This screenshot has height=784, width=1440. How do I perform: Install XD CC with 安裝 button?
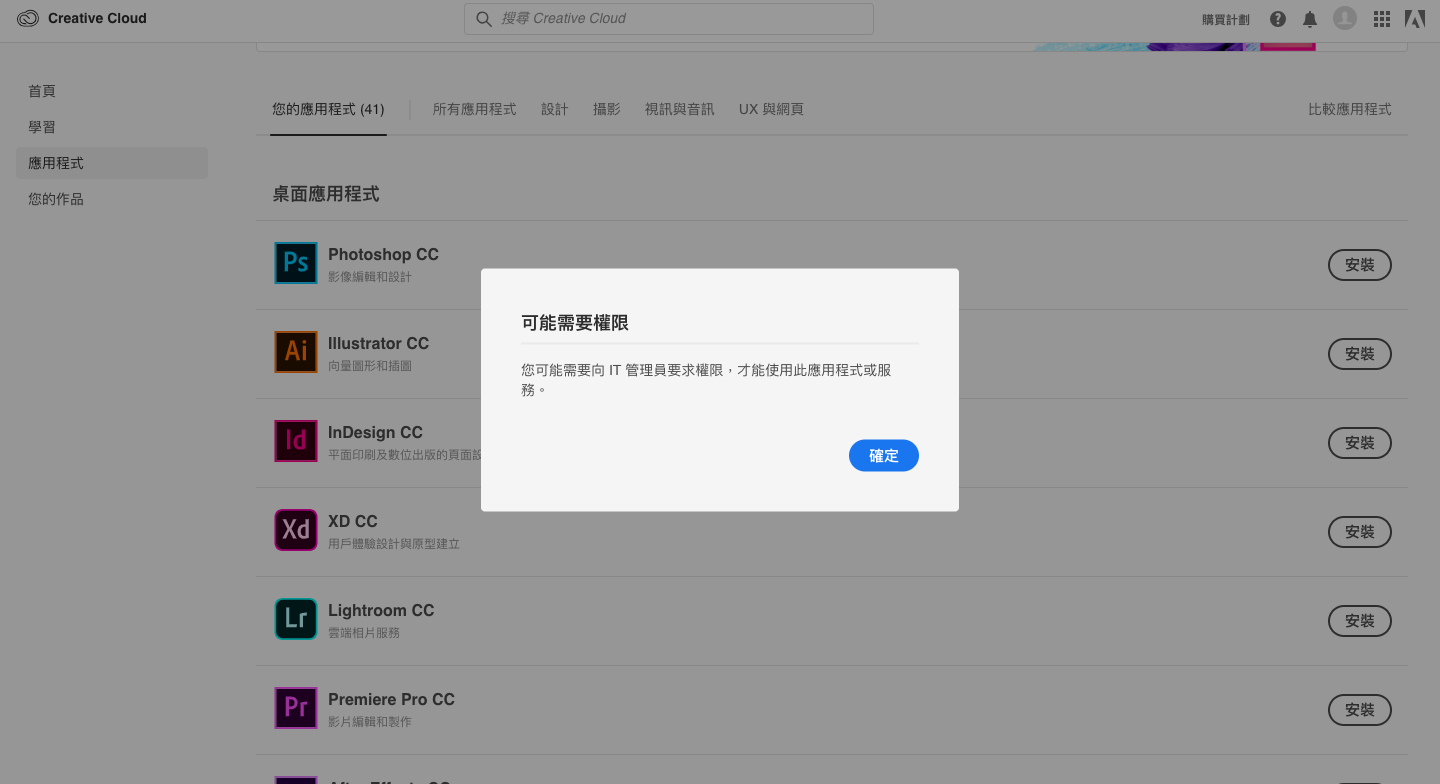[1360, 532]
